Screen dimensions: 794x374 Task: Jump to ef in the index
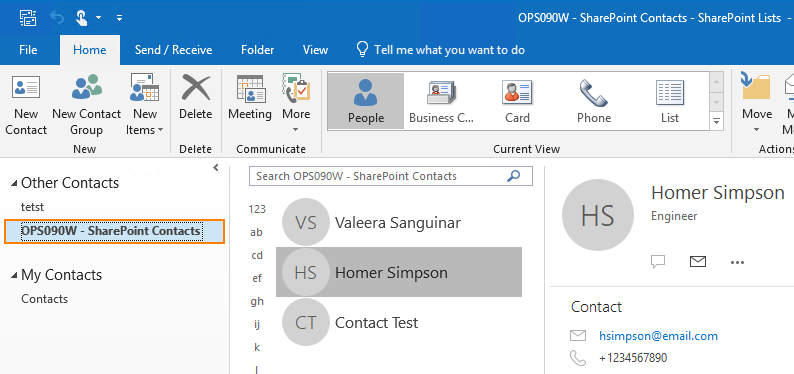[257, 278]
